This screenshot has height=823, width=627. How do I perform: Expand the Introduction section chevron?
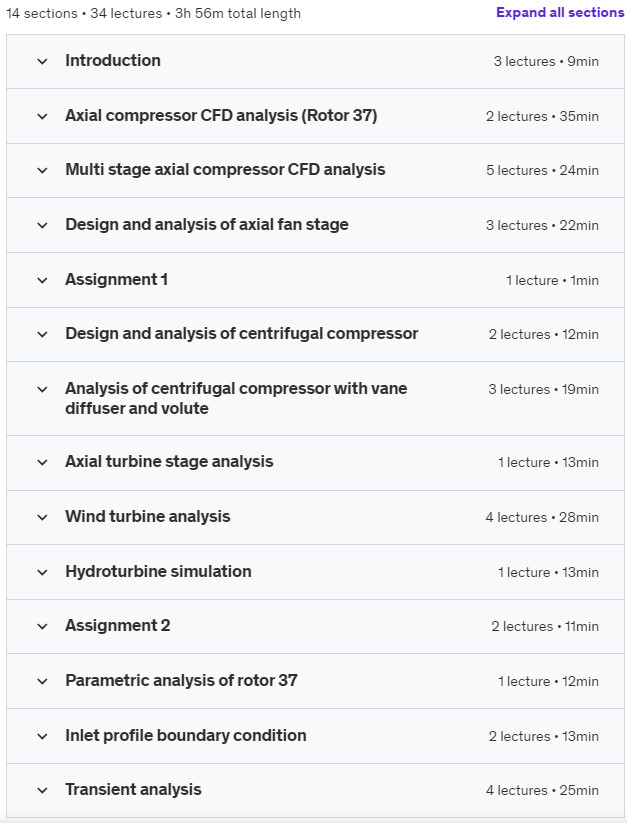42,61
